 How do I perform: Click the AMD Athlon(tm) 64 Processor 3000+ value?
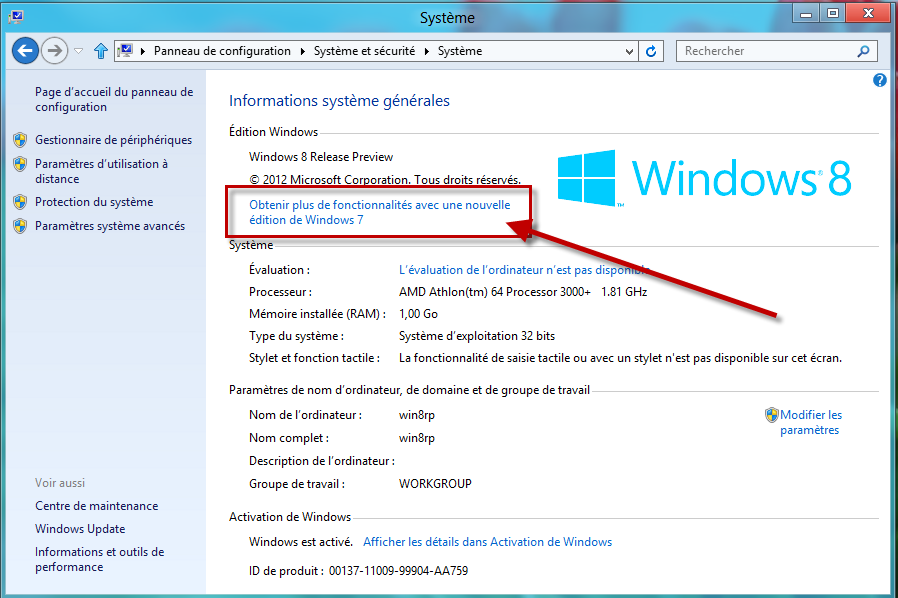pyautogui.click(x=495, y=292)
